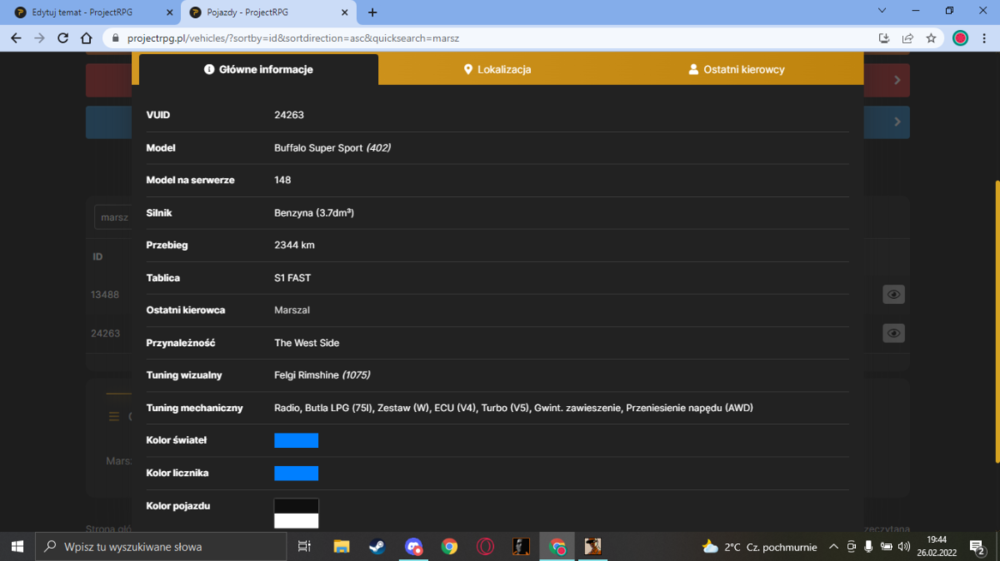The width and height of the screenshot is (1000, 561).
Task: Go forward in browser history
Action: coord(40,38)
